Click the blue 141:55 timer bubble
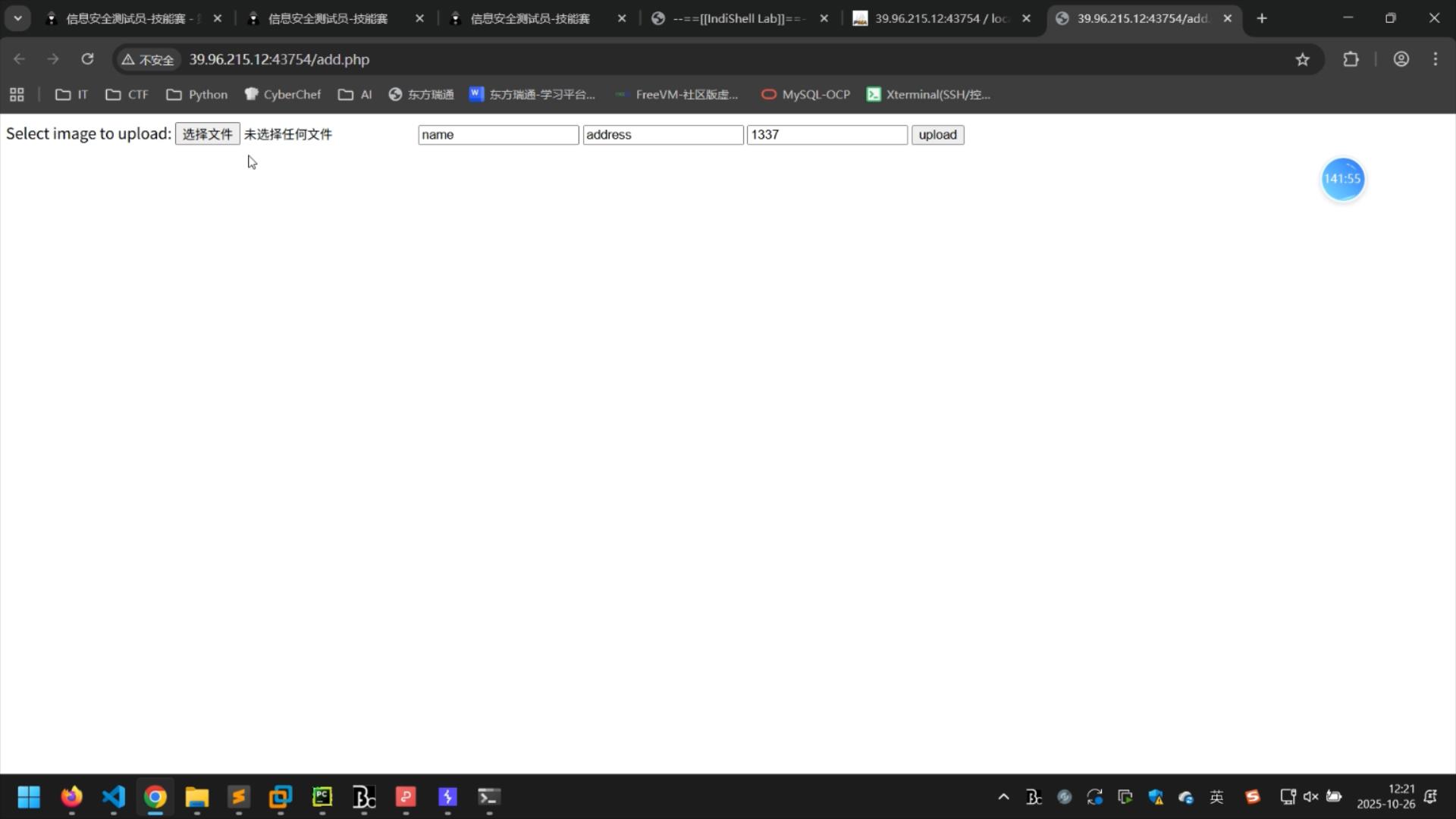The height and width of the screenshot is (819, 1456). 1342,179
